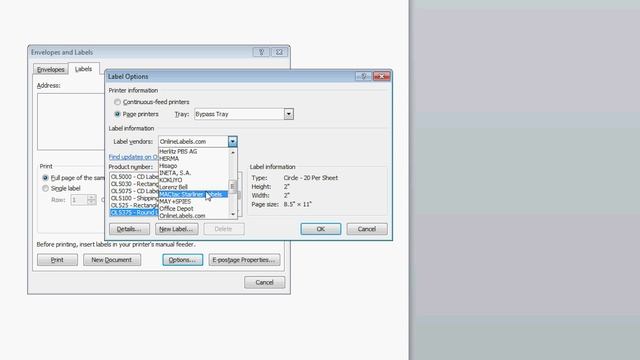Click the Options... button
The image size is (640, 360).
(182, 260)
